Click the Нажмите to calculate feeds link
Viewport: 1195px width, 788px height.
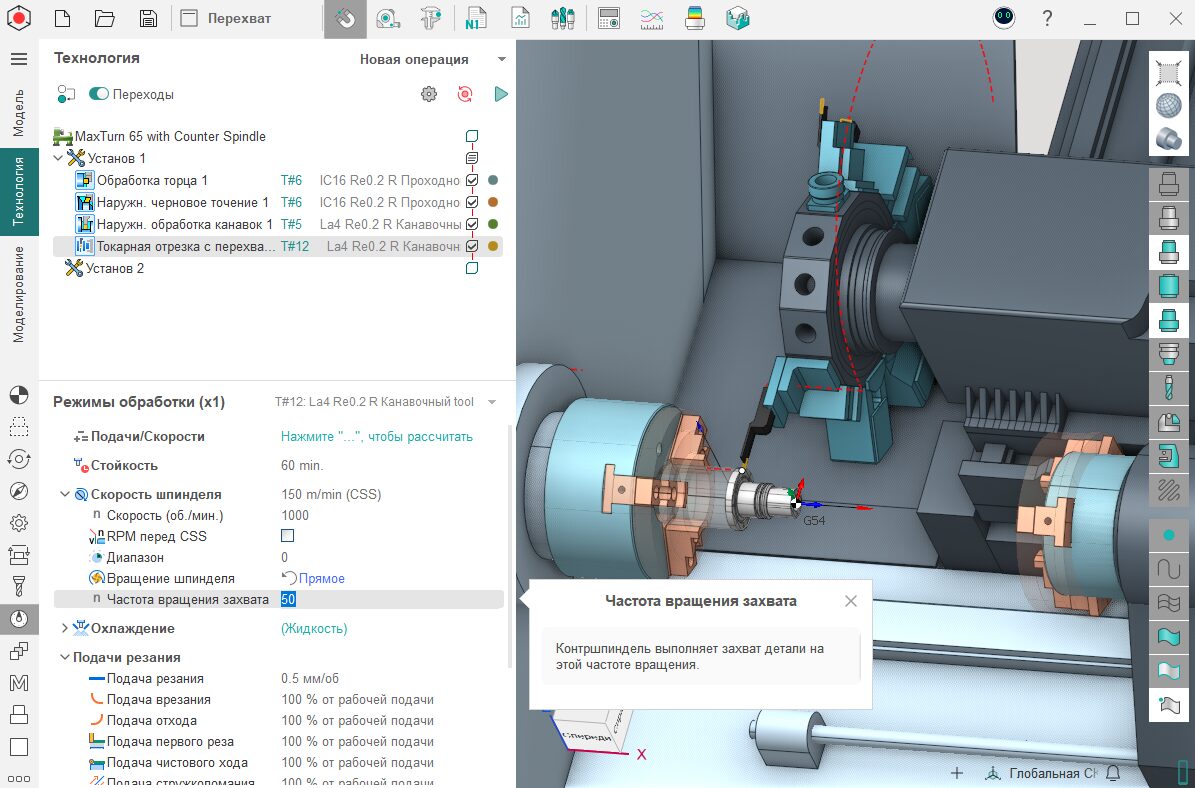click(376, 436)
